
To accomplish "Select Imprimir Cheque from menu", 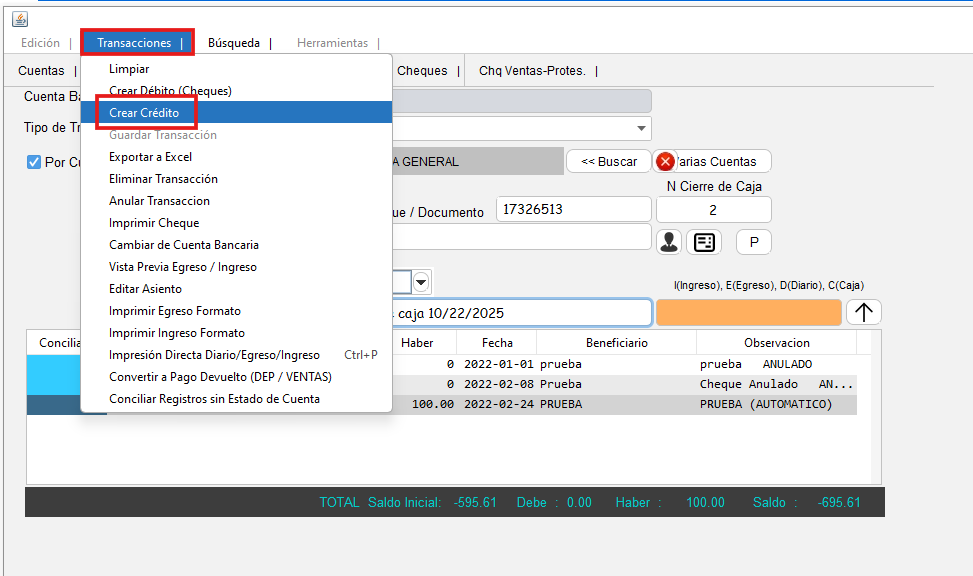I will pyautogui.click(x=154, y=223).
